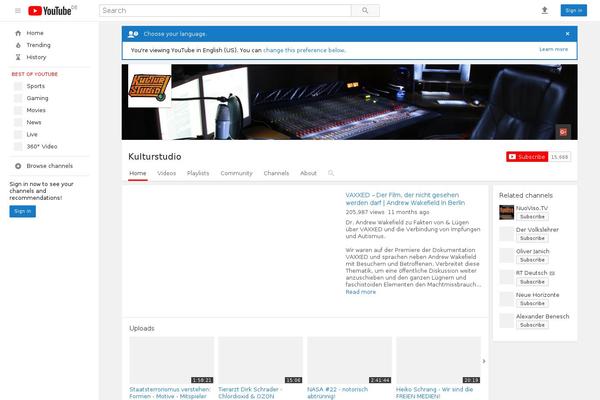Image resolution: width=600 pixels, height=400 pixels.
Task: Open Alexander Benesch channel name
Action: [543, 316]
